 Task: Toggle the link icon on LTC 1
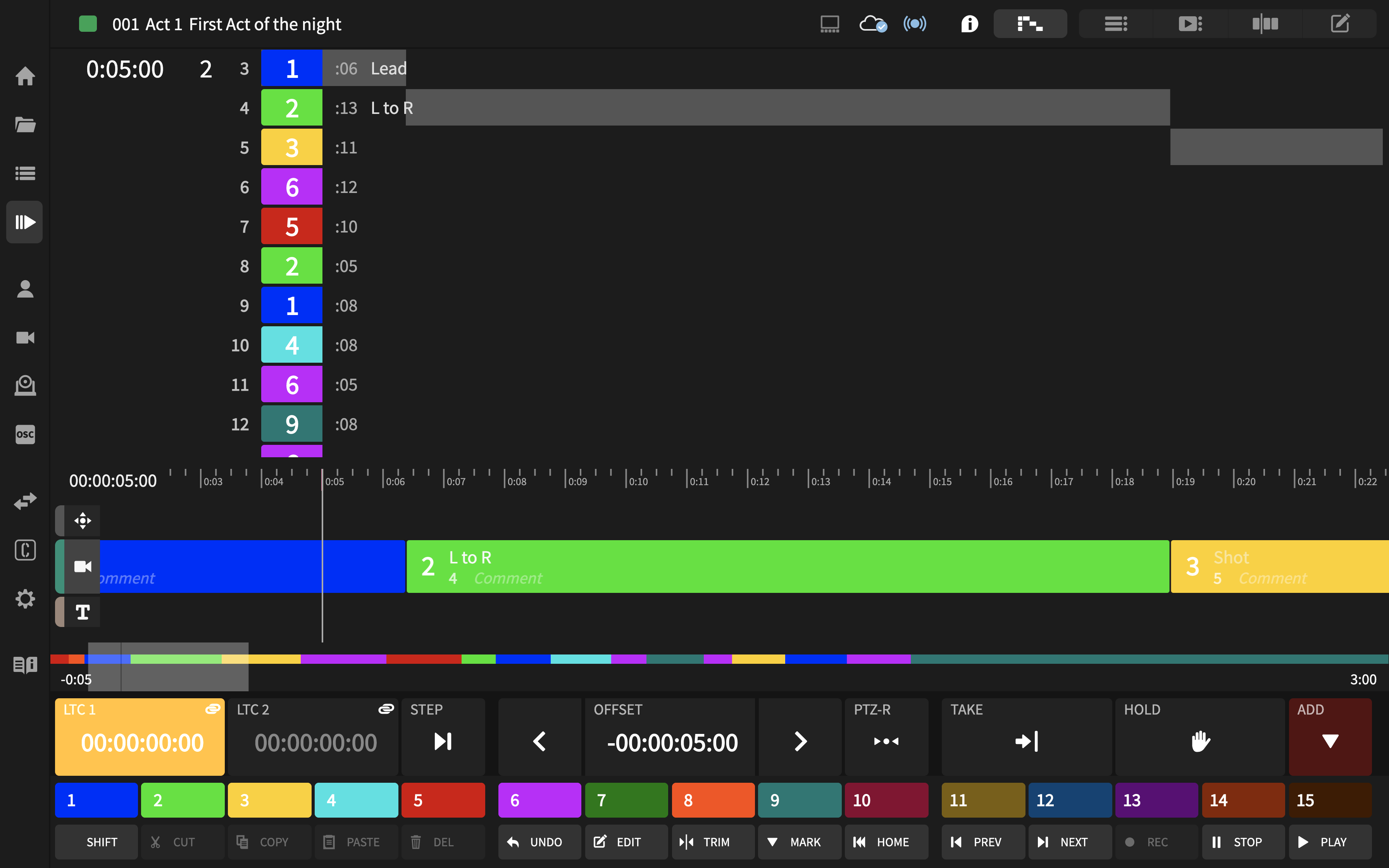point(212,708)
